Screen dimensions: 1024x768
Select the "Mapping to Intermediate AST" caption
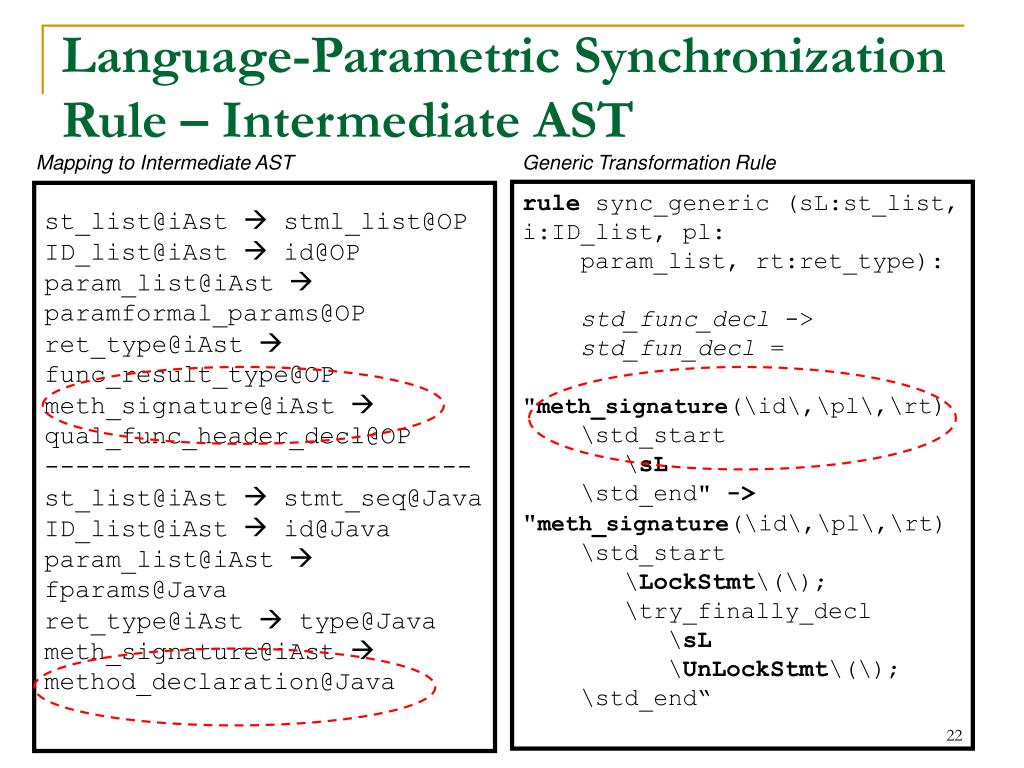pyautogui.click(x=166, y=163)
